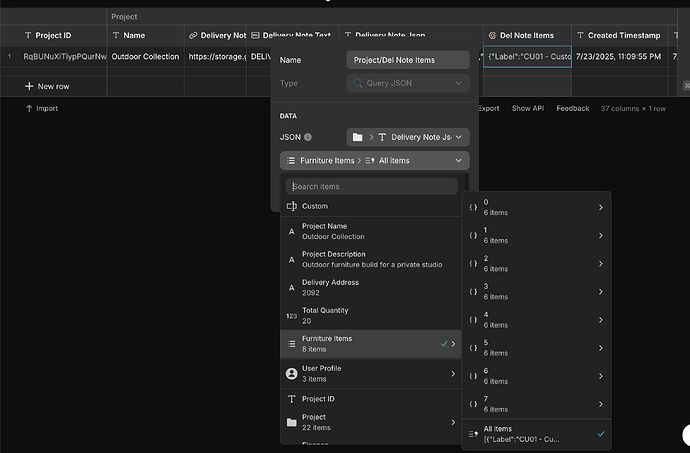Click the info icon next to JSON
The width and height of the screenshot is (690, 453).
click(x=308, y=137)
